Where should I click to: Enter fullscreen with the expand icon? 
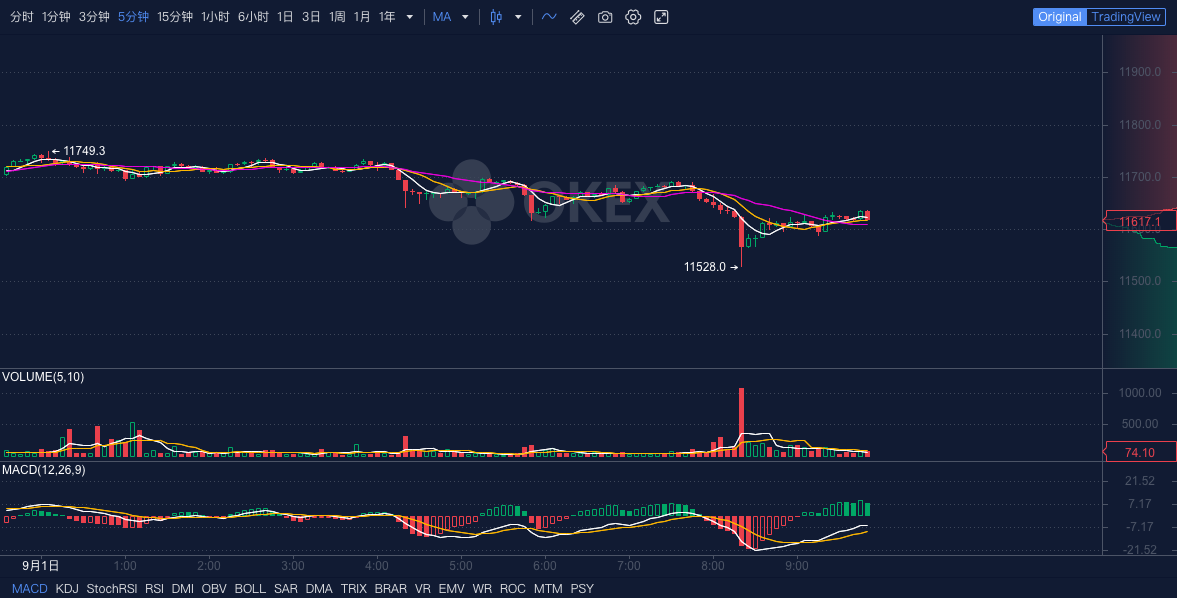point(661,17)
